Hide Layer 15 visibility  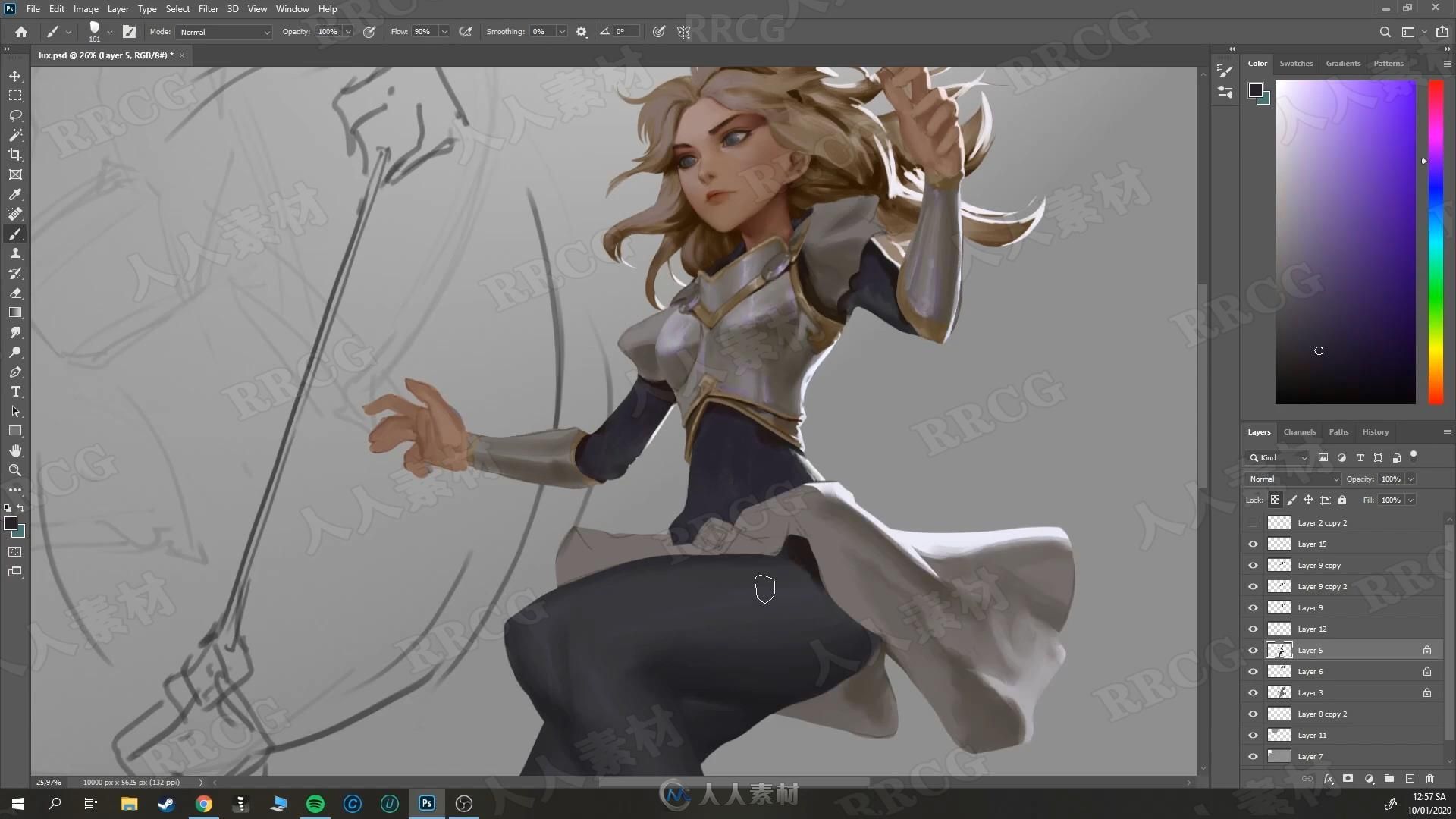[1253, 544]
